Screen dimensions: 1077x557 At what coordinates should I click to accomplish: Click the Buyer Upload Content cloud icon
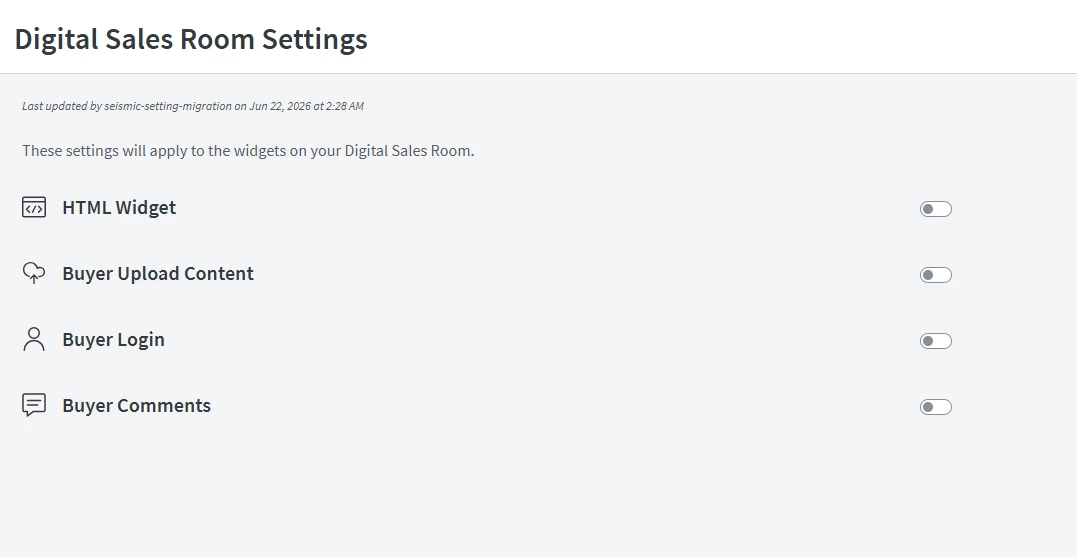(x=34, y=273)
